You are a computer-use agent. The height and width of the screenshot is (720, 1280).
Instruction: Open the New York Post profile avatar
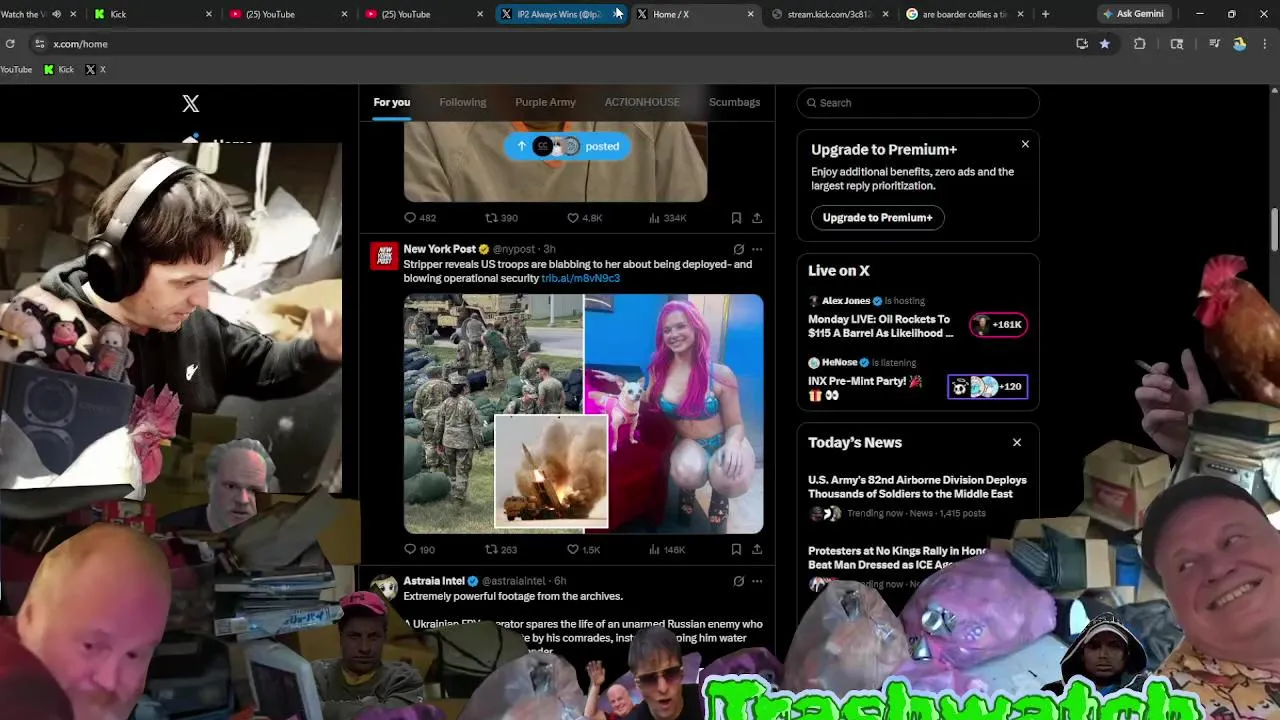coord(384,256)
